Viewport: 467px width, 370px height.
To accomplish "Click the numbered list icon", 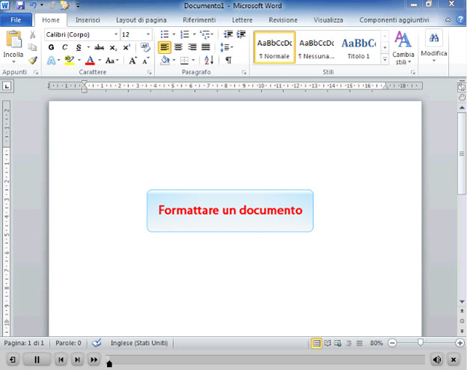I will 184,34.
